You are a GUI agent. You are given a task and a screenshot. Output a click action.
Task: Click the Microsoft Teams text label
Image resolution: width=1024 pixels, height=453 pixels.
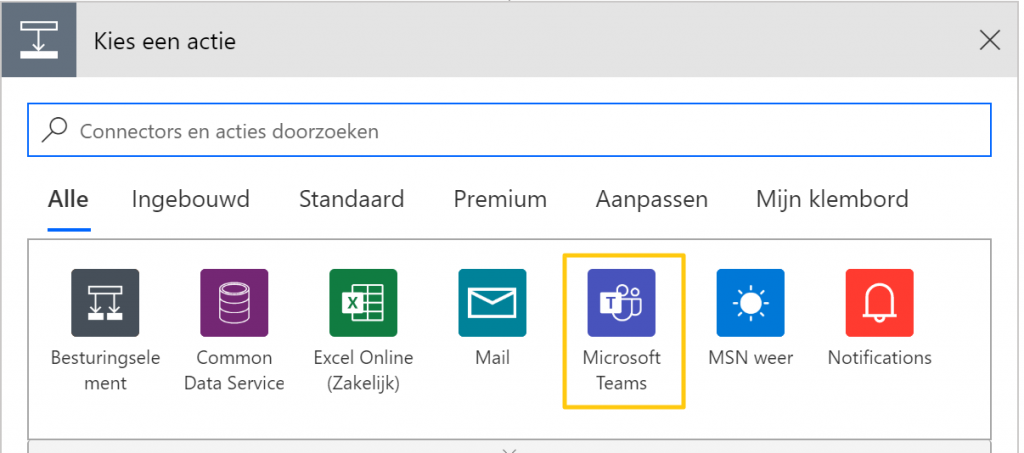tap(622, 370)
